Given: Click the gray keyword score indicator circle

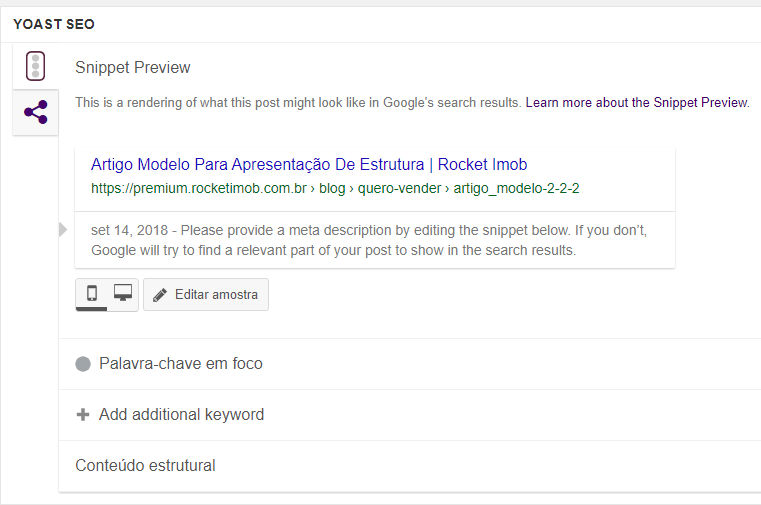Looking at the screenshot, I should tap(83, 364).
